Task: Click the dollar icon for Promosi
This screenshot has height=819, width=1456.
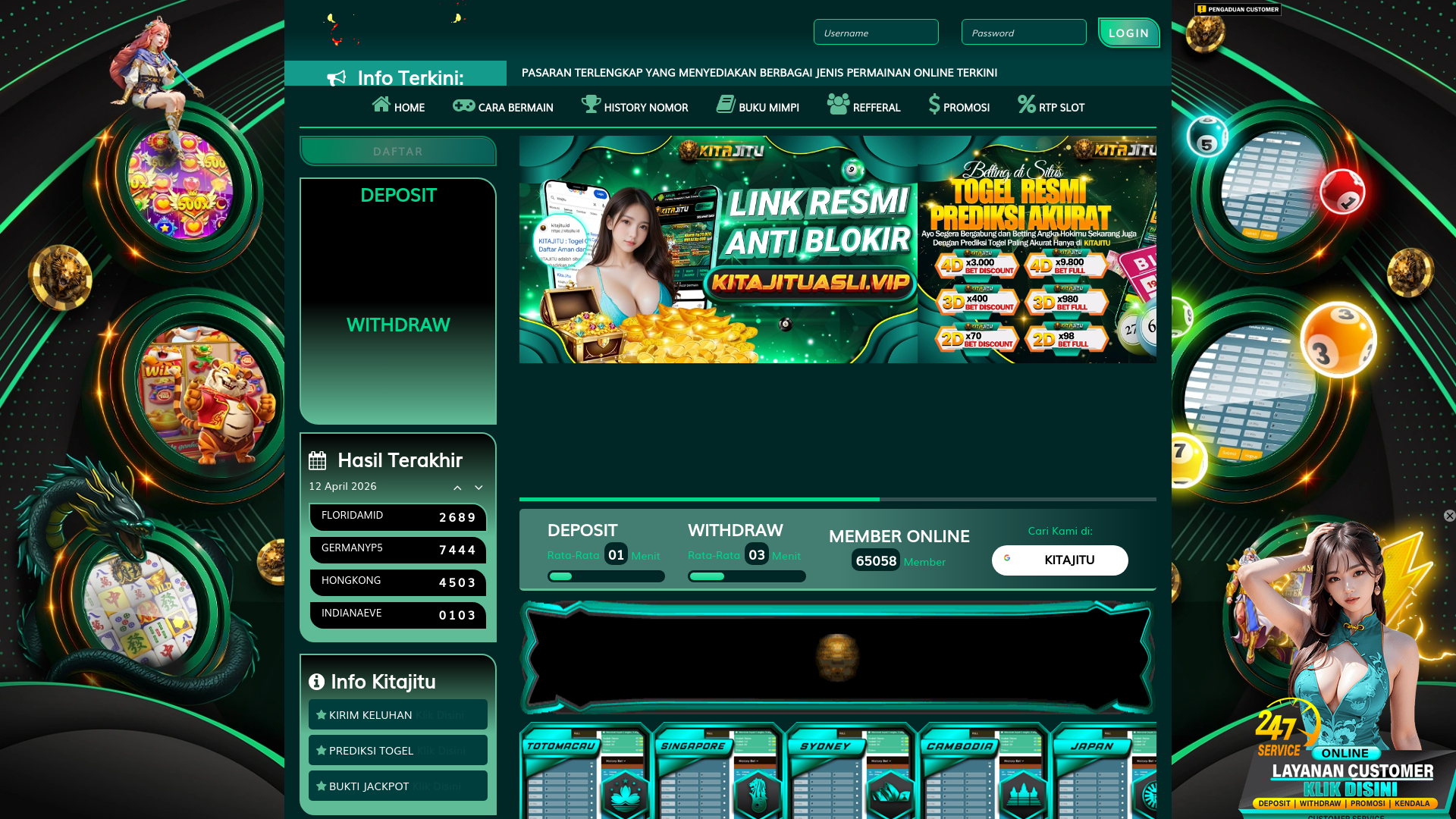Action: pos(934,105)
